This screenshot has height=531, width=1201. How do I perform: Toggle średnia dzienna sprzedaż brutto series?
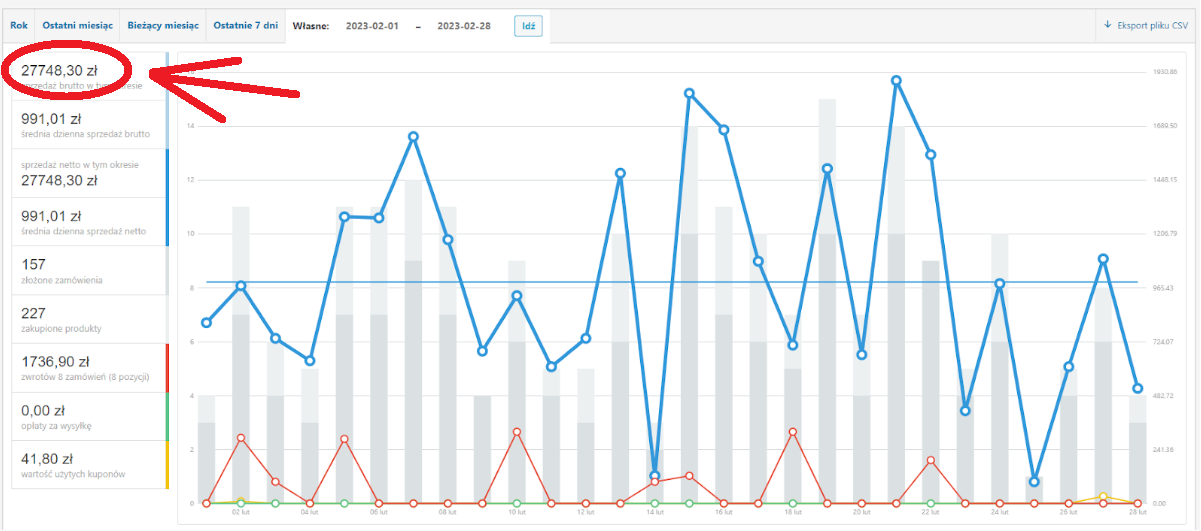pyautogui.click(x=90, y=124)
